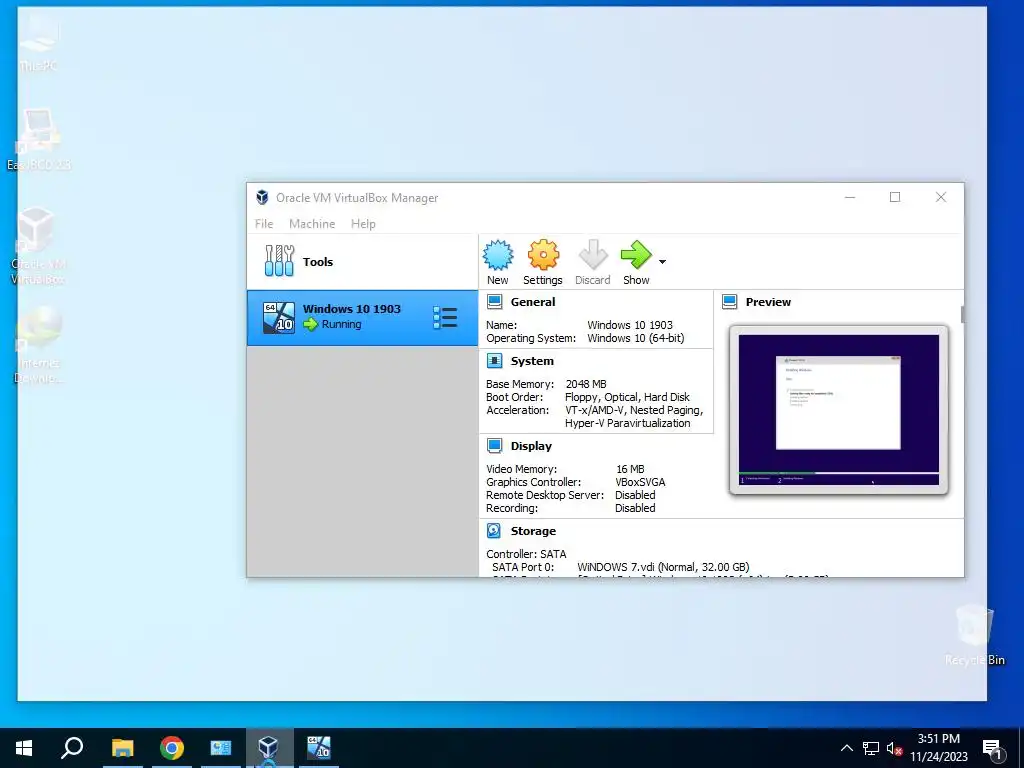Click the Floppy, Optical, Hard Disk text
Viewport: 1024px width, 768px height.
pyautogui.click(x=627, y=397)
